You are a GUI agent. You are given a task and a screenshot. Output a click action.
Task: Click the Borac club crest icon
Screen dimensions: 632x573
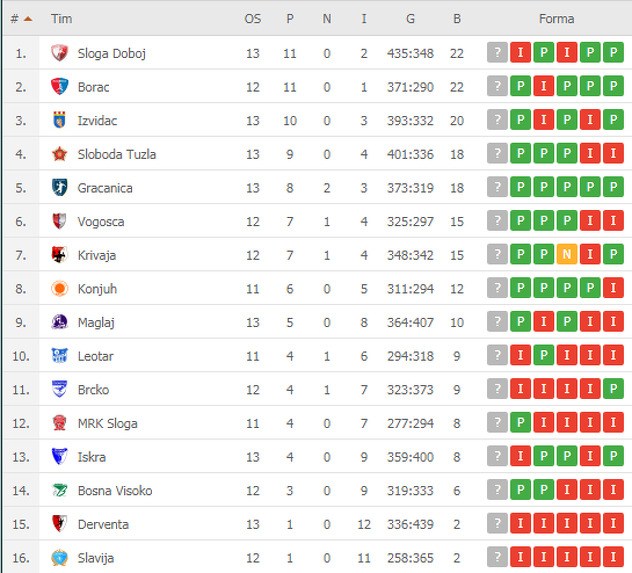[x=59, y=87]
